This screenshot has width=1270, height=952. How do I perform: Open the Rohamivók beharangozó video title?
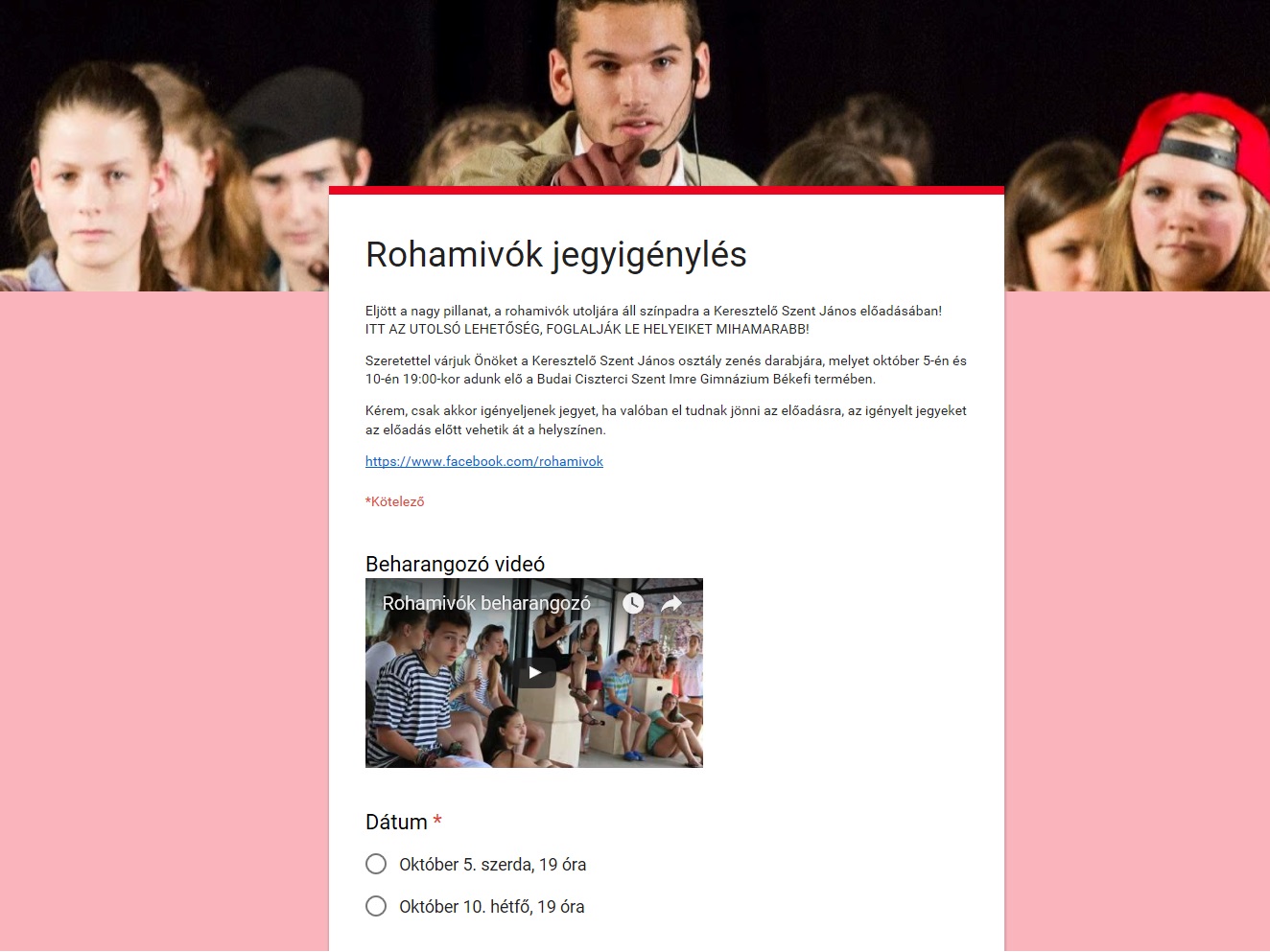click(x=486, y=603)
